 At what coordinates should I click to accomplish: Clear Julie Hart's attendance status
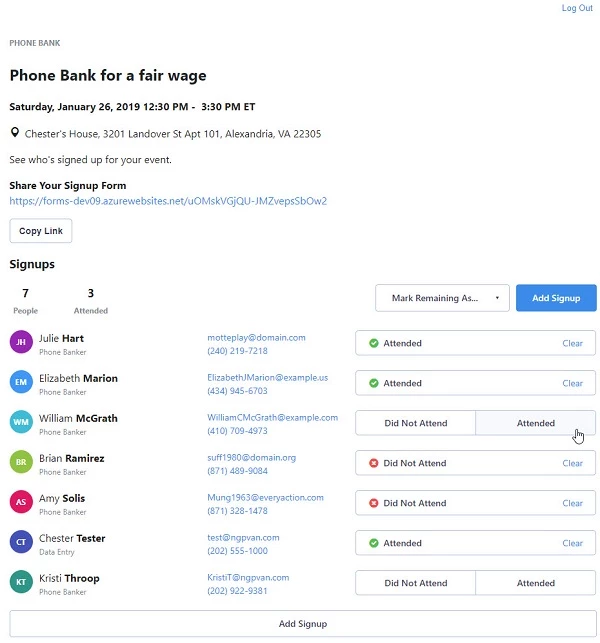click(x=572, y=343)
